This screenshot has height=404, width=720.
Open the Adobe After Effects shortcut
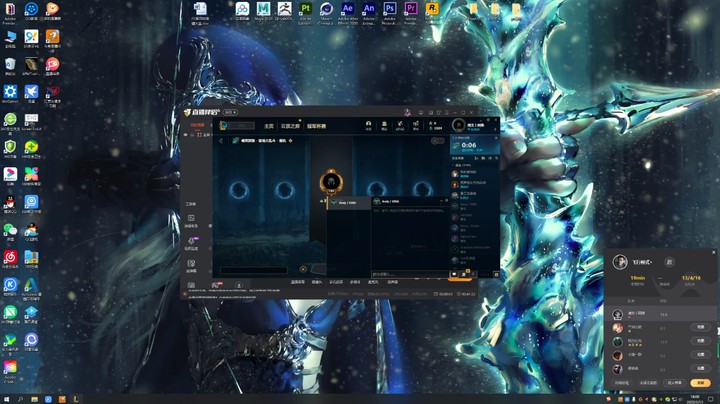point(348,9)
